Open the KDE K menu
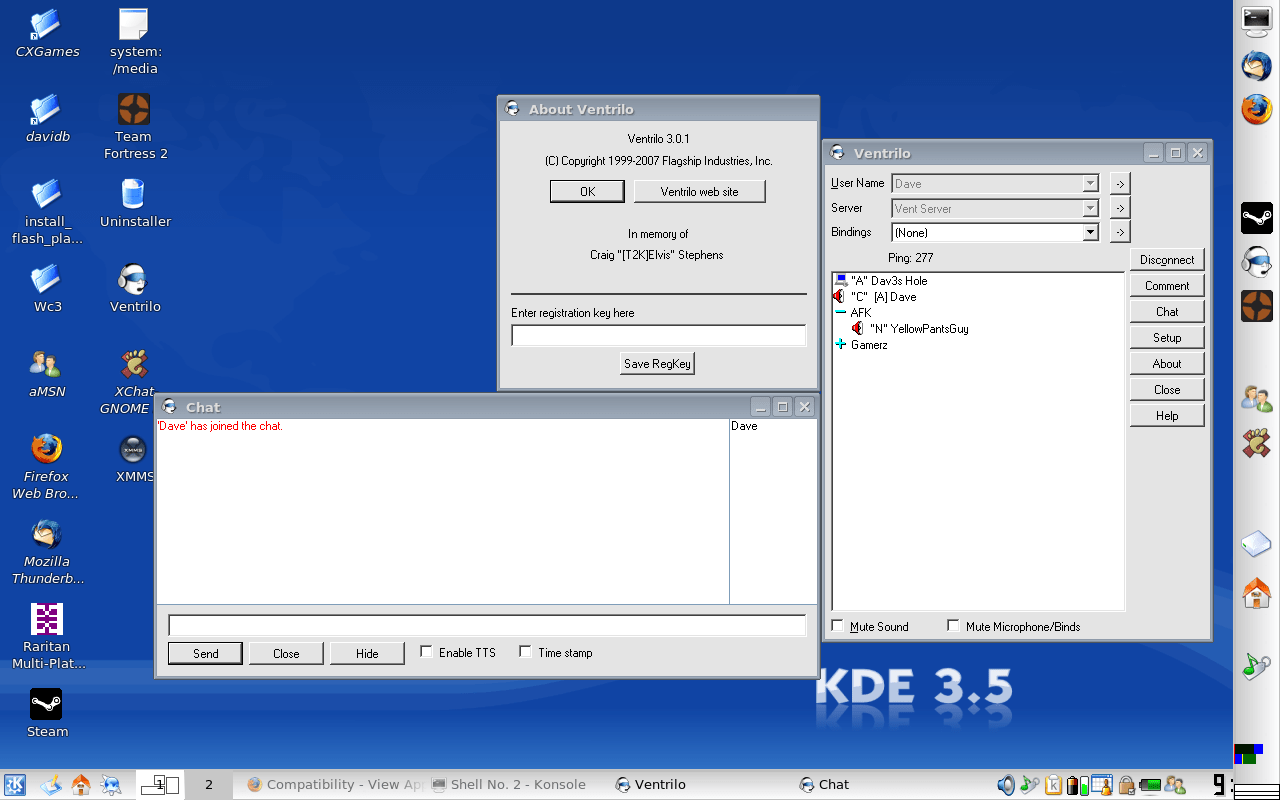Screen dimensions: 1280x800 [15, 785]
